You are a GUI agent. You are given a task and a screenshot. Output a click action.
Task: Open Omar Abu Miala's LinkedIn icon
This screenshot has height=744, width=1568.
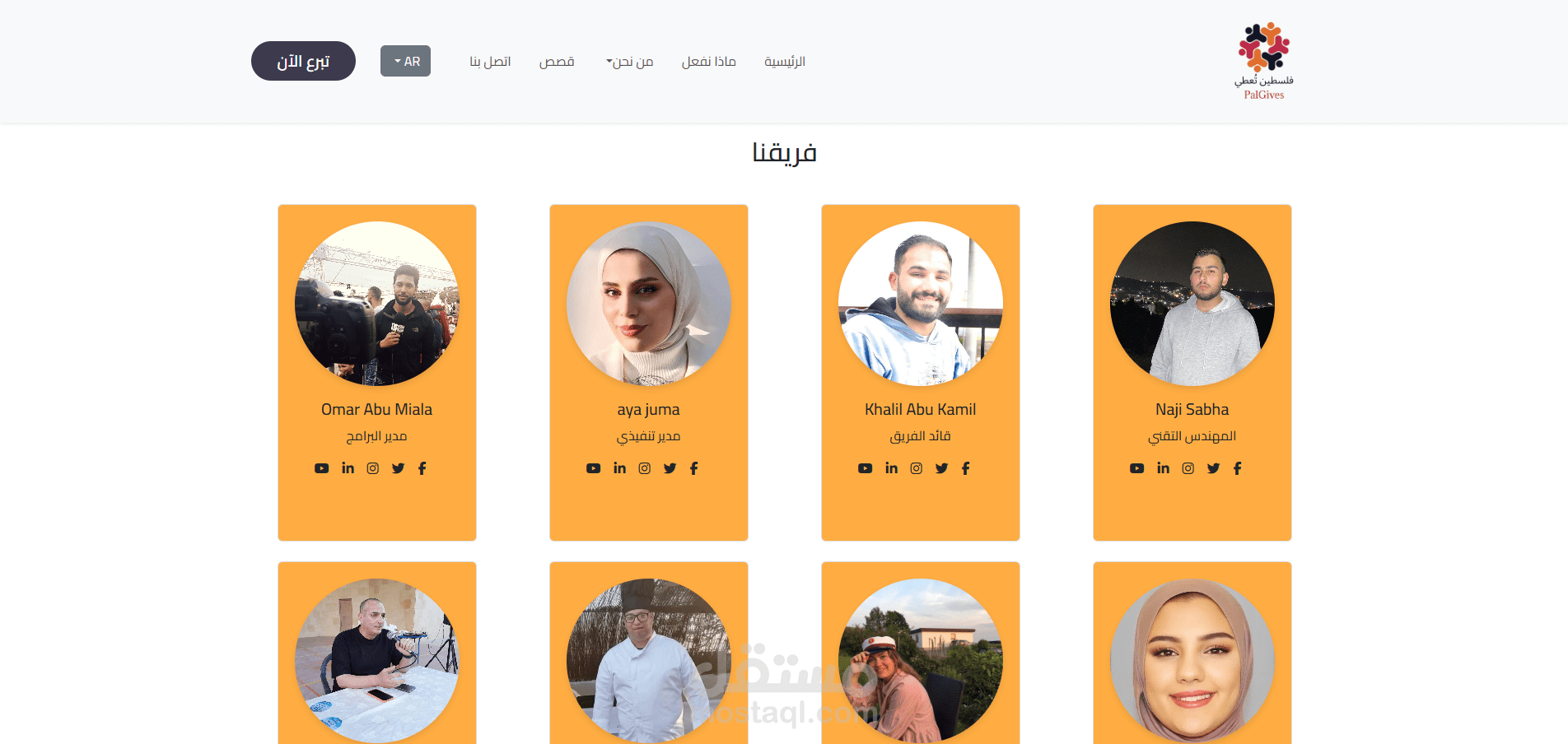pyautogui.click(x=348, y=468)
